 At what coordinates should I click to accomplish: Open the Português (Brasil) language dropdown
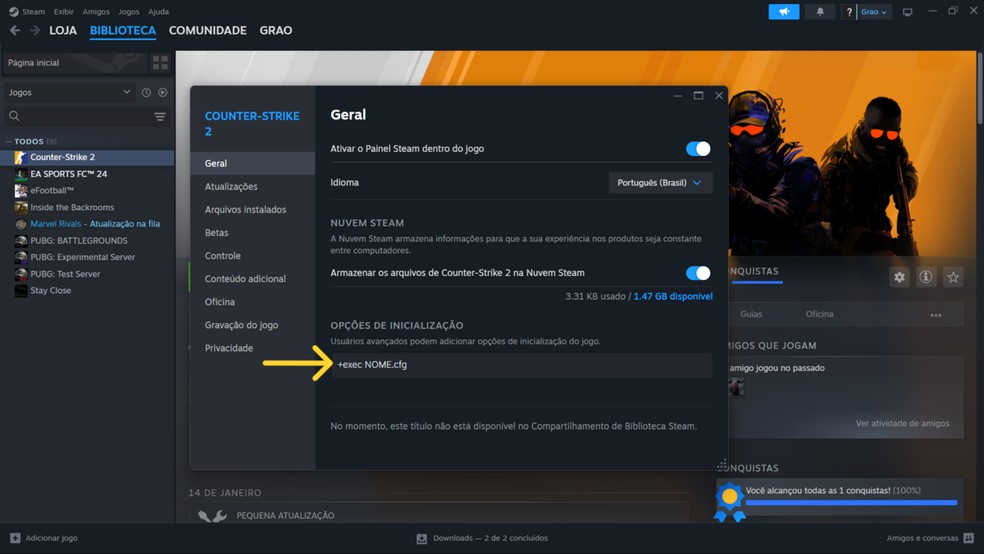[x=660, y=183]
